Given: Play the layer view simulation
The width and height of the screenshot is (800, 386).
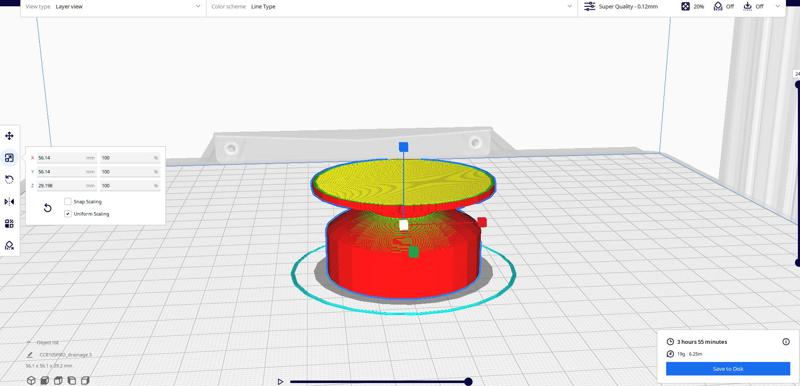Looking at the screenshot, I should point(280,381).
